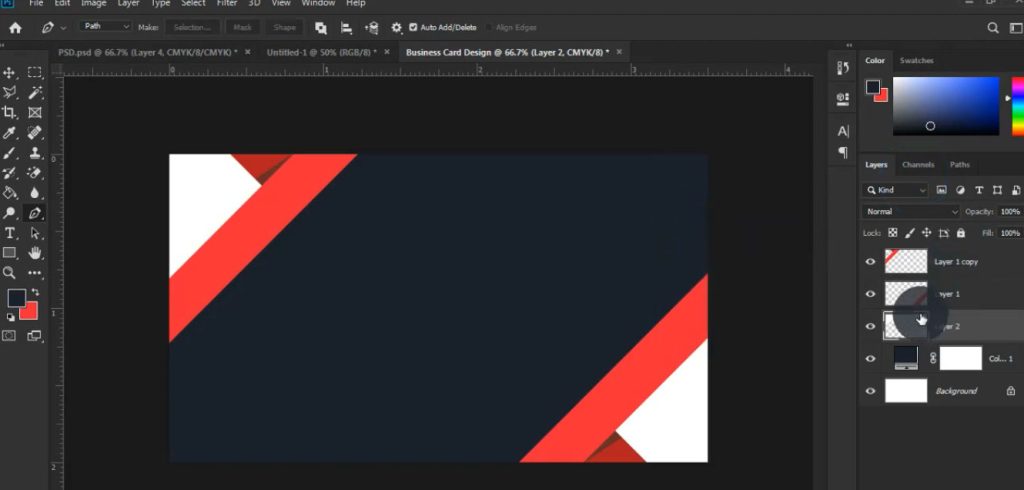1024x490 pixels.
Task: Swap foreground and background colors
Action: 35,293
